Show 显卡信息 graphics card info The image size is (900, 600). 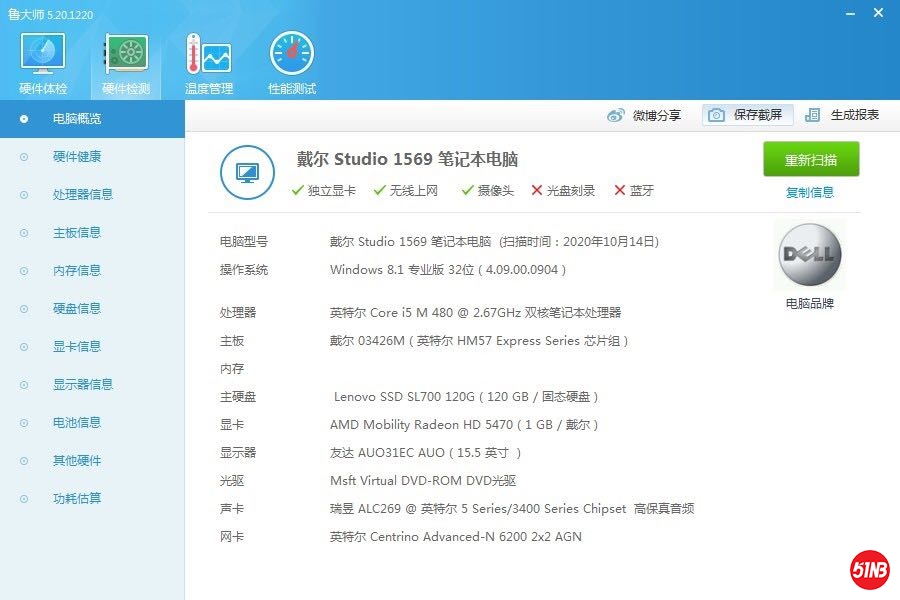coord(77,347)
